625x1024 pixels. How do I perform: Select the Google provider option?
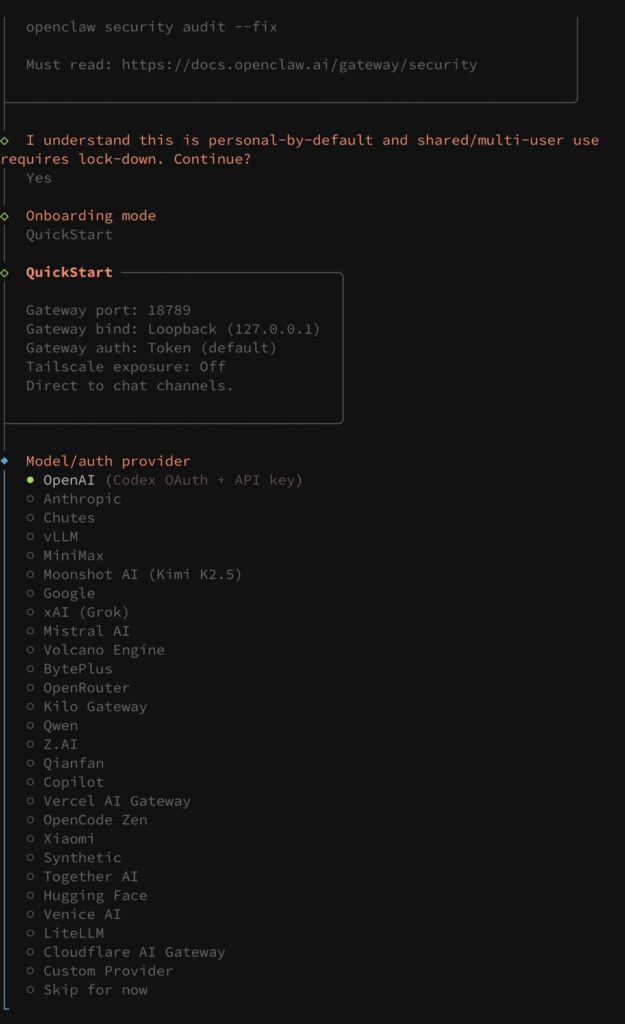click(x=68, y=593)
